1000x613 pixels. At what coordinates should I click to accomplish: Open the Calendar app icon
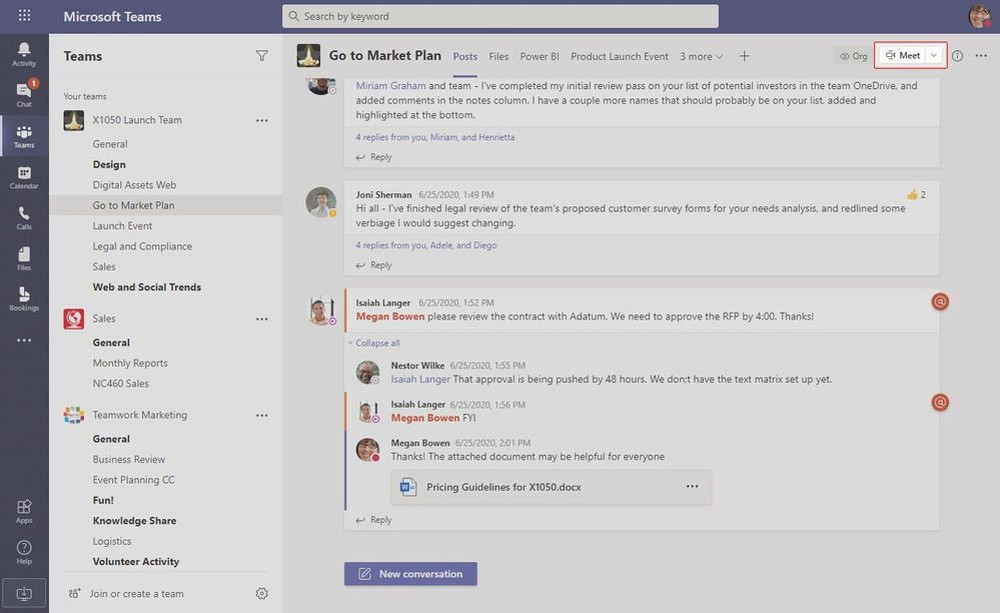tap(24, 177)
